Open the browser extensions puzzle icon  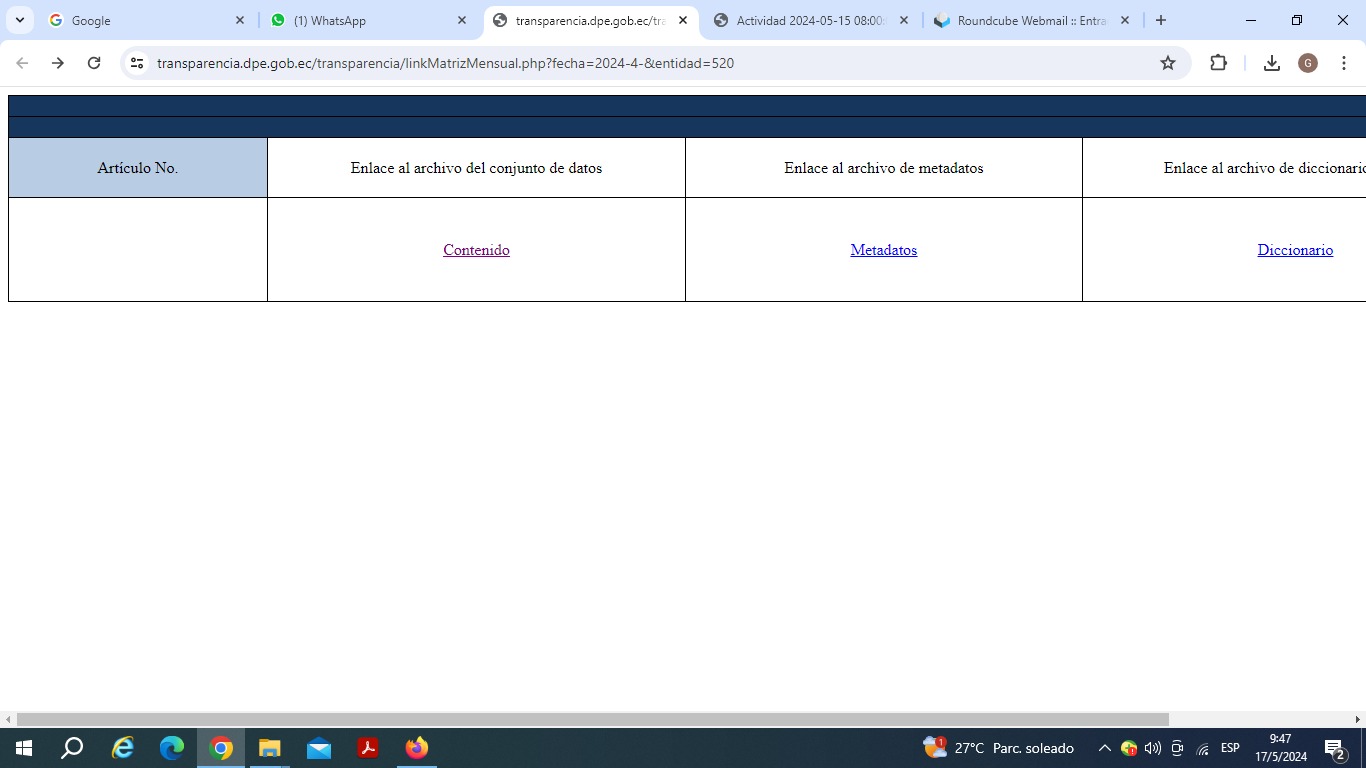(x=1218, y=63)
